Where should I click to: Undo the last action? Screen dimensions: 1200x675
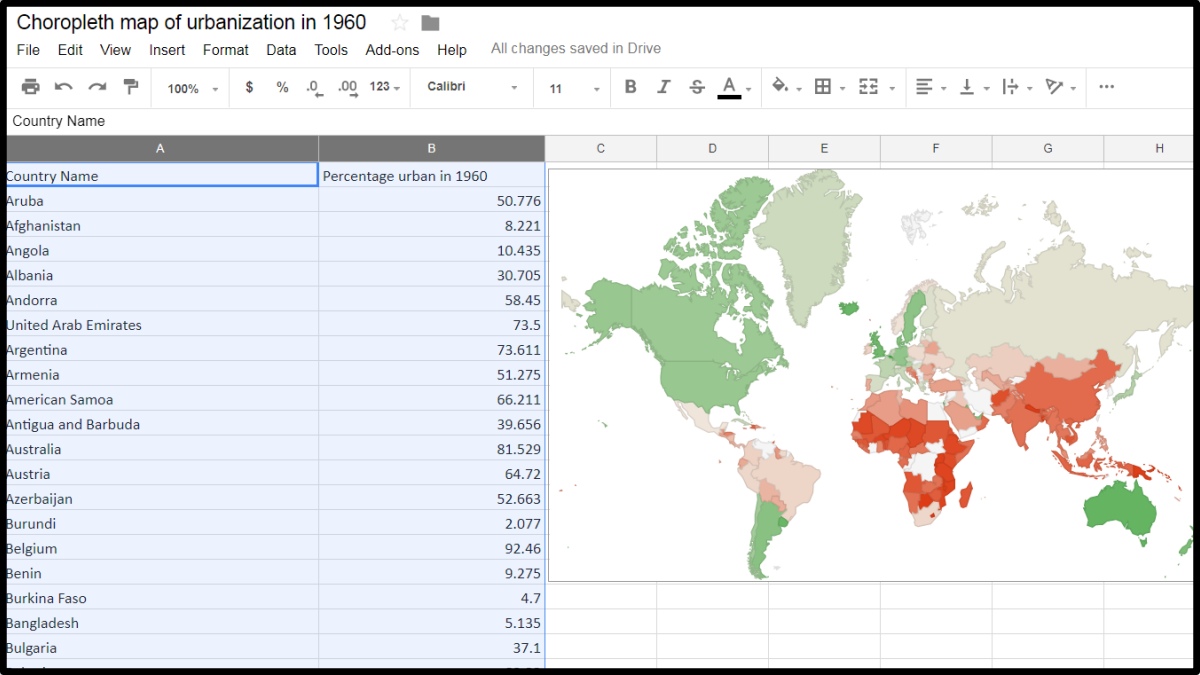64,87
